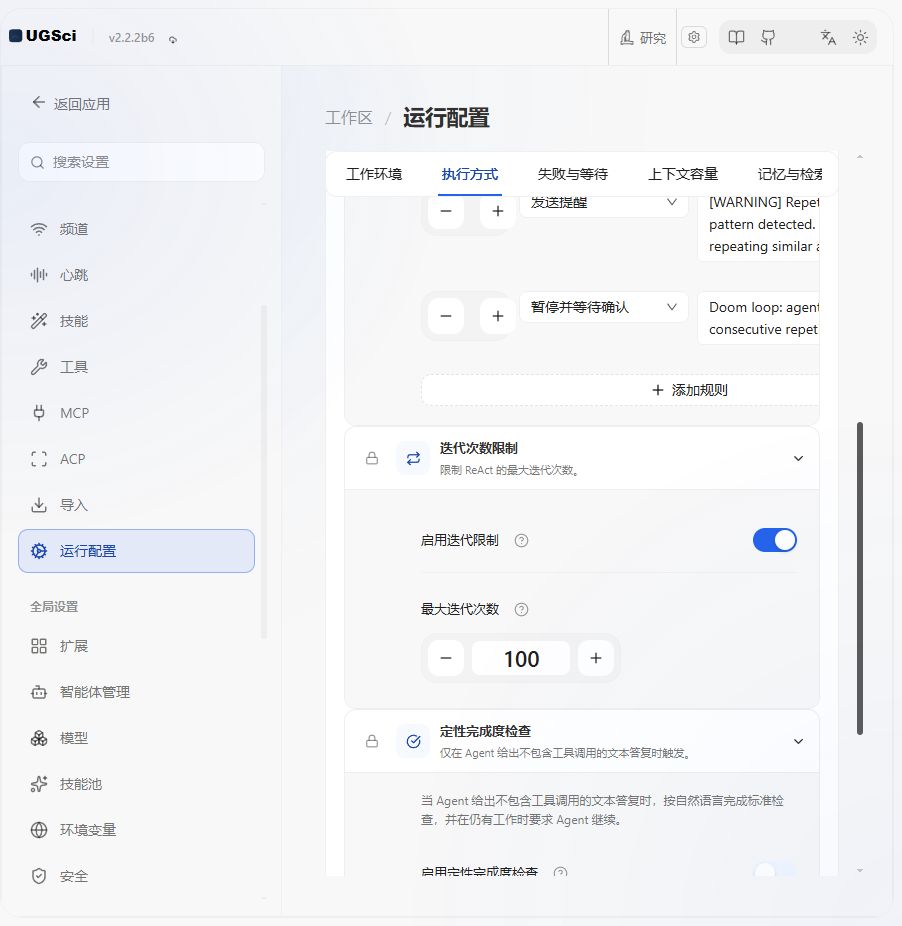Open the documentation book icon
Image resolution: width=902 pixels, height=926 pixels.
[736, 38]
